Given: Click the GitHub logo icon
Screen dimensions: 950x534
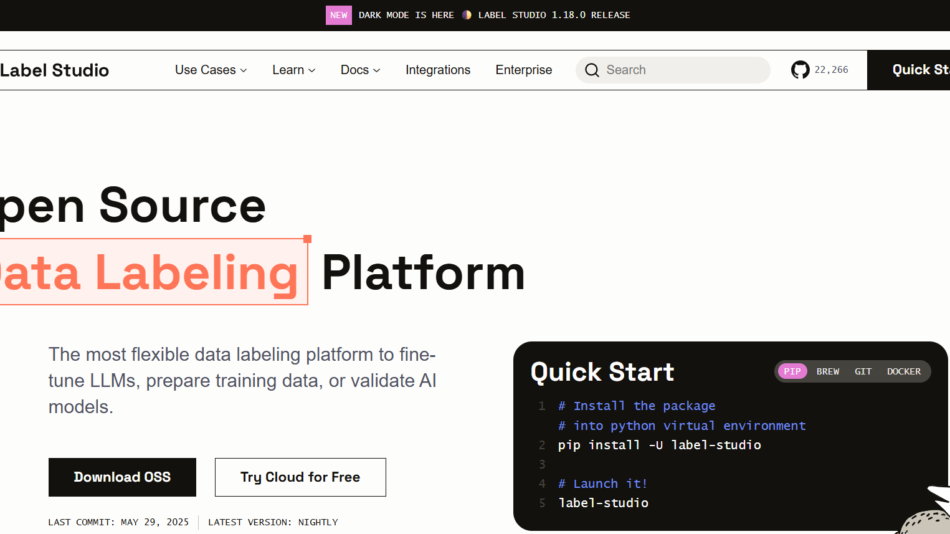Looking at the screenshot, I should coord(800,70).
